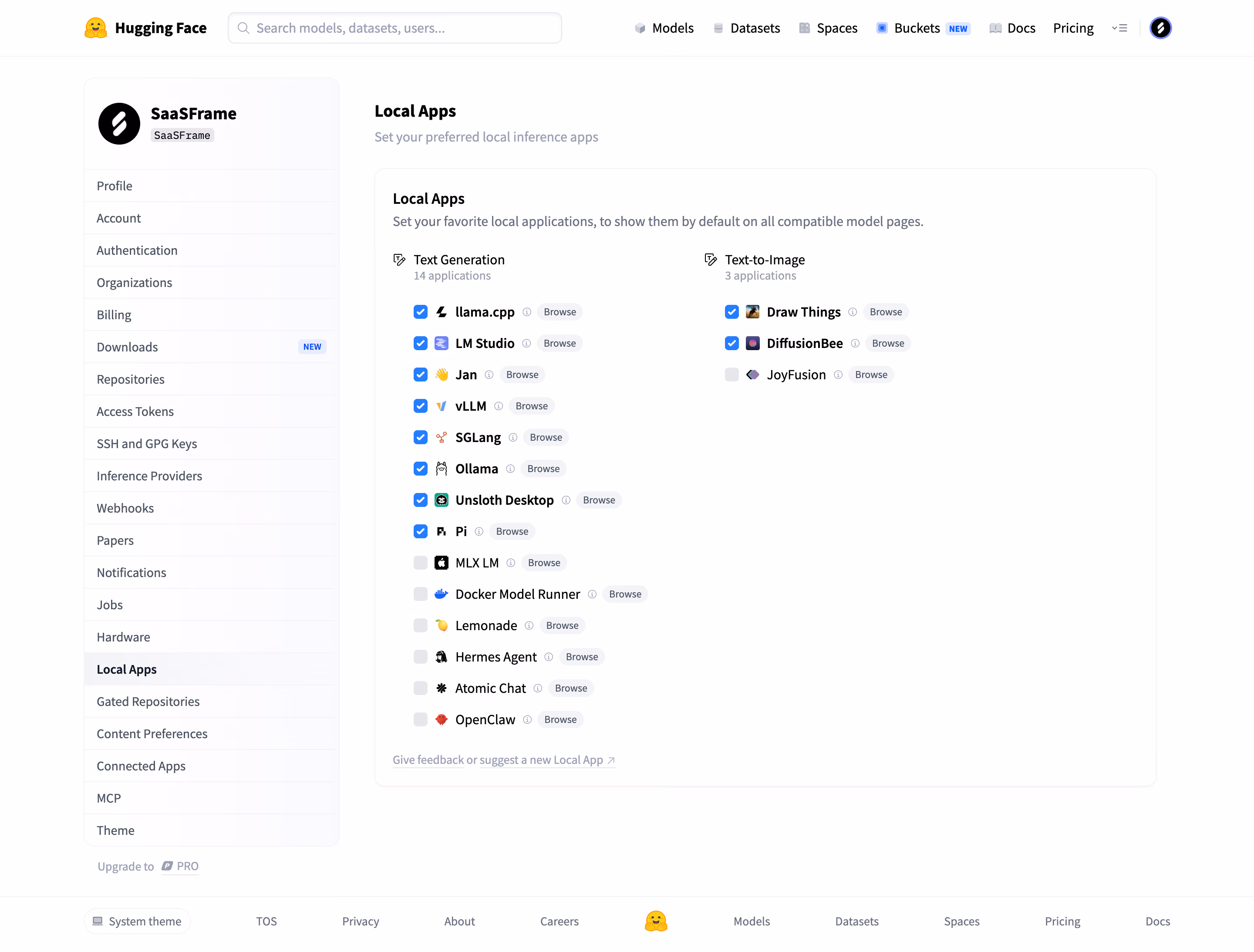
Task: Open Models in top navigation
Action: pyautogui.click(x=664, y=28)
